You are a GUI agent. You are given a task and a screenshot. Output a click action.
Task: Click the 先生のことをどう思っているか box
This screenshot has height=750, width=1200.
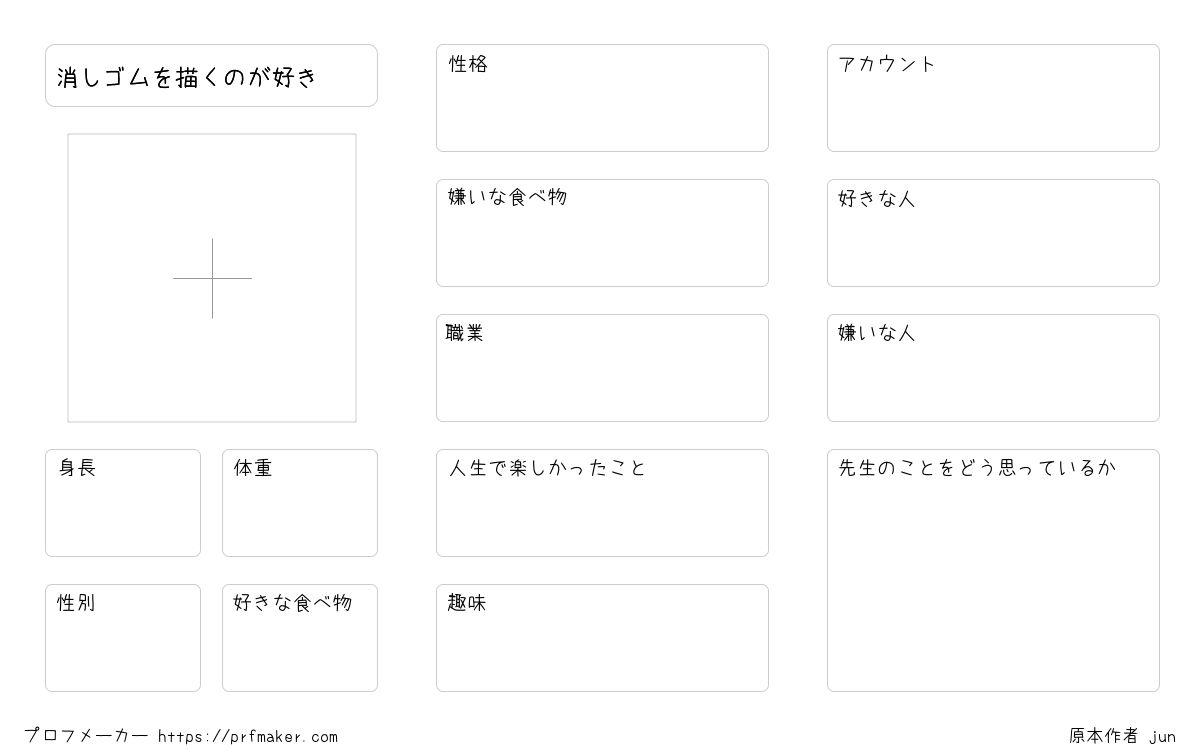click(993, 570)
